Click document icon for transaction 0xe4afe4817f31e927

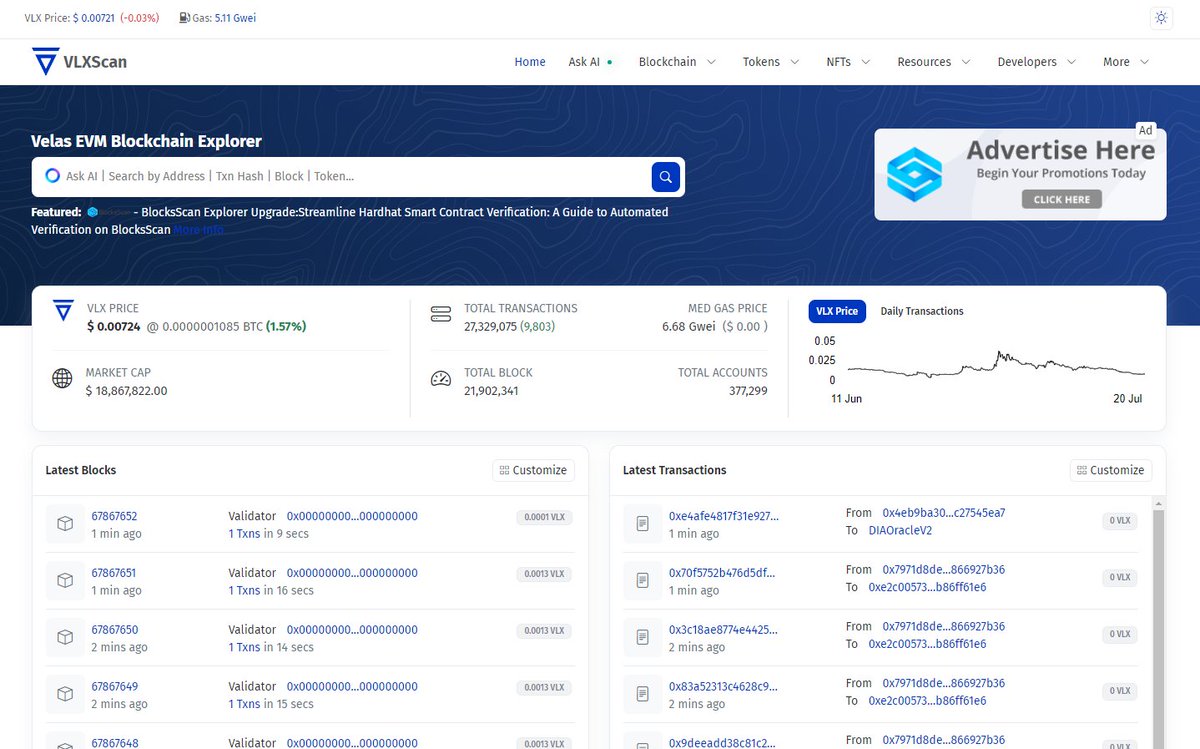coord(643,524)
